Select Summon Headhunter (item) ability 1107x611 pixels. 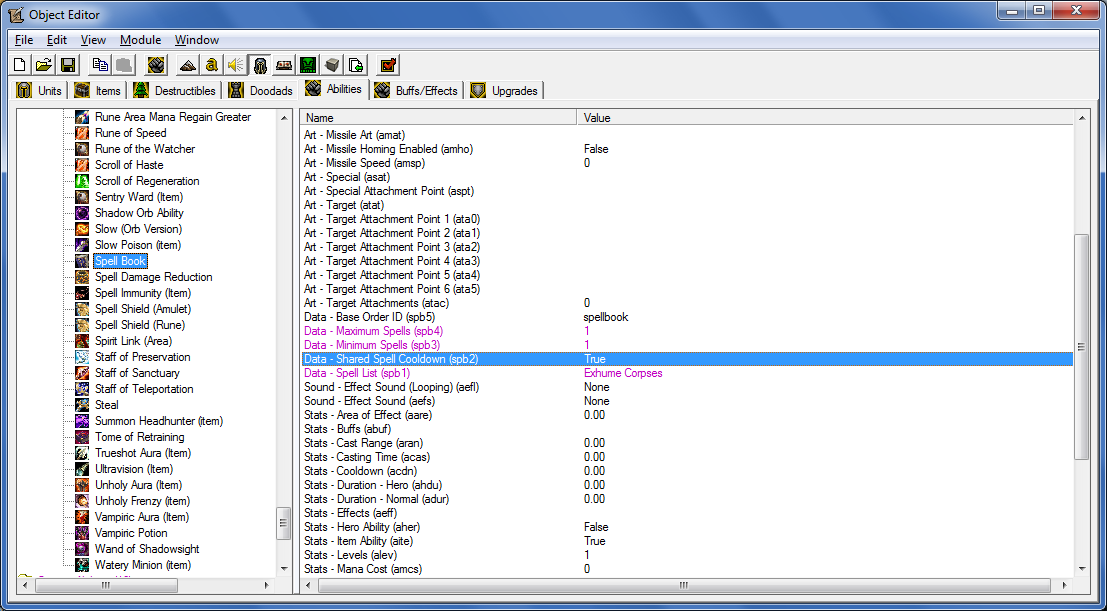point(159,421)
